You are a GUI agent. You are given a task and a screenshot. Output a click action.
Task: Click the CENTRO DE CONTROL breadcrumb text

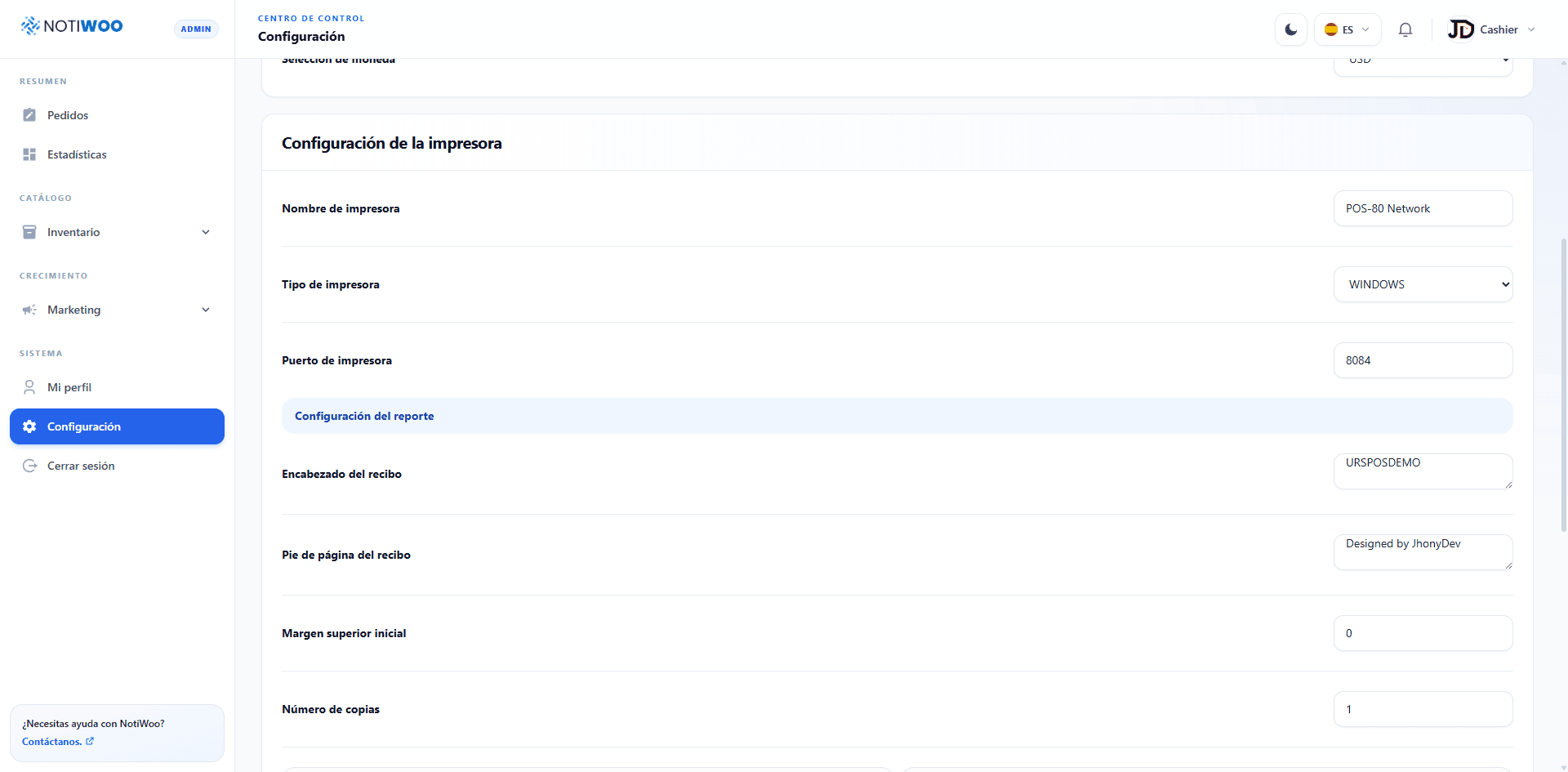311,18
